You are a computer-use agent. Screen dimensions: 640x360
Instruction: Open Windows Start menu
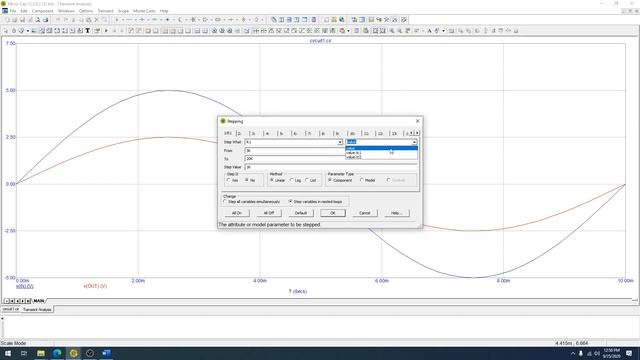point(8,353)
